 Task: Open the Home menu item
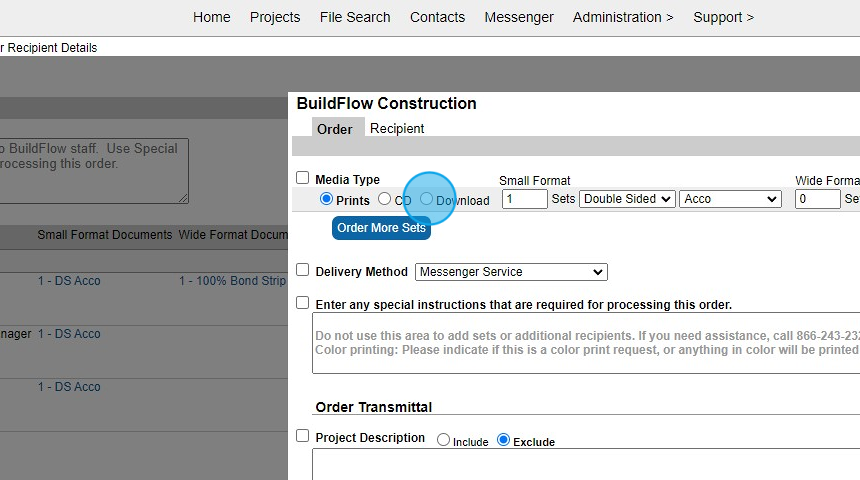tap(211, 17)
